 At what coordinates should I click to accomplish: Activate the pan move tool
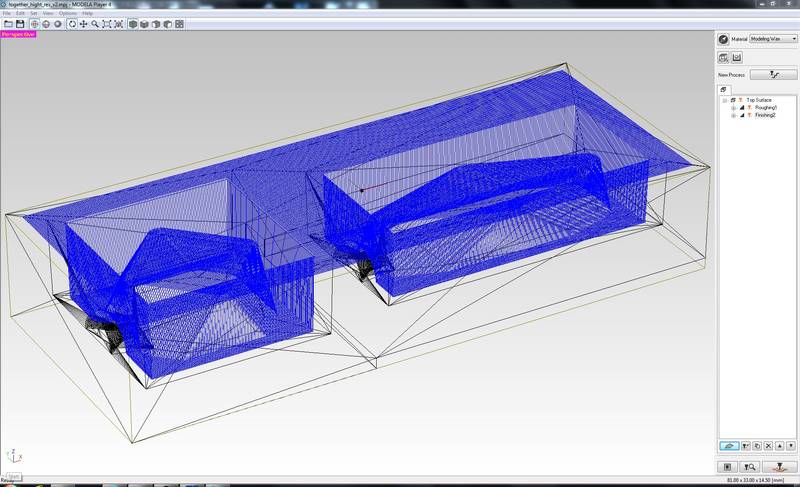[84, 24]
